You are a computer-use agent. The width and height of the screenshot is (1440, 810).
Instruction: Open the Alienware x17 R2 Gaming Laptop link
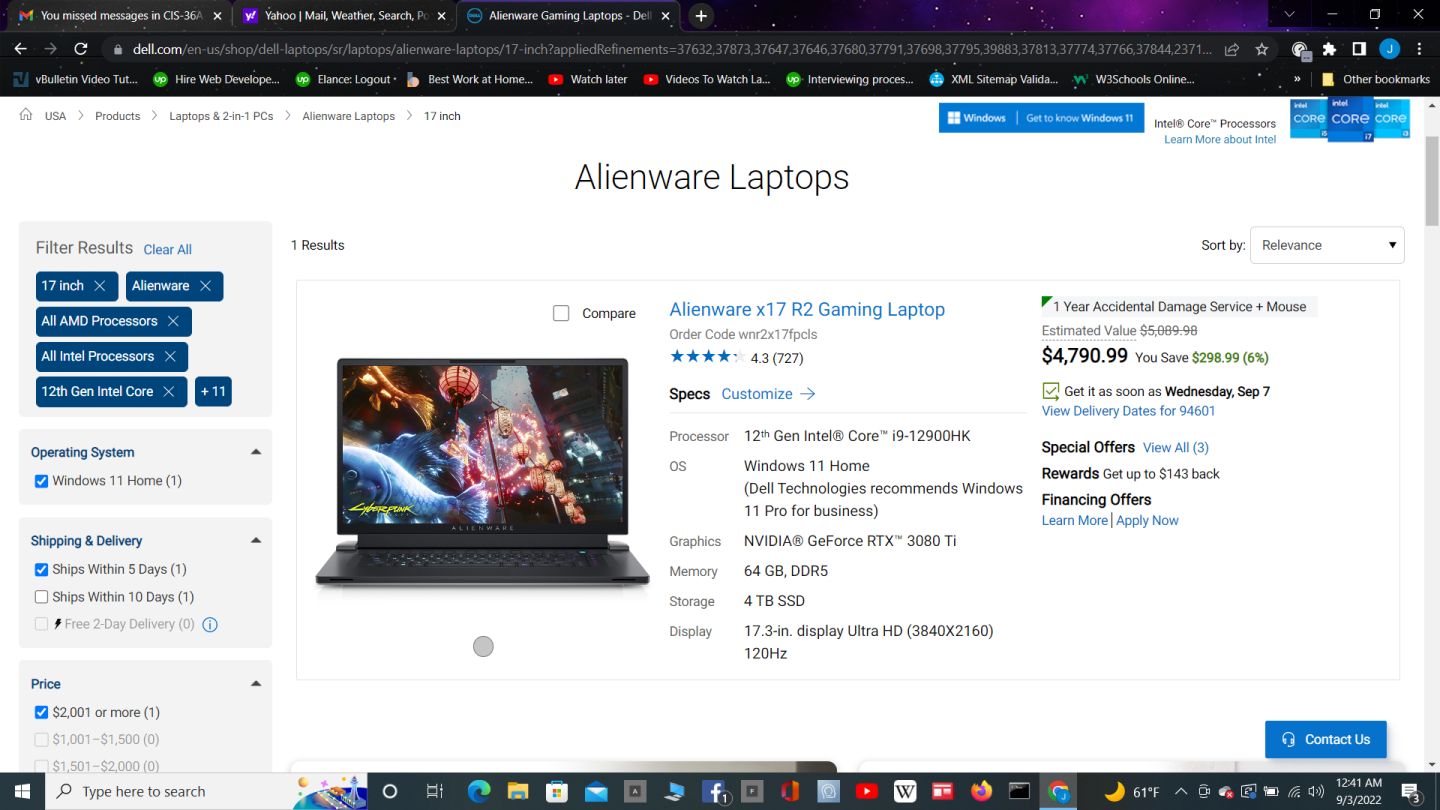(x=807, y=309)
